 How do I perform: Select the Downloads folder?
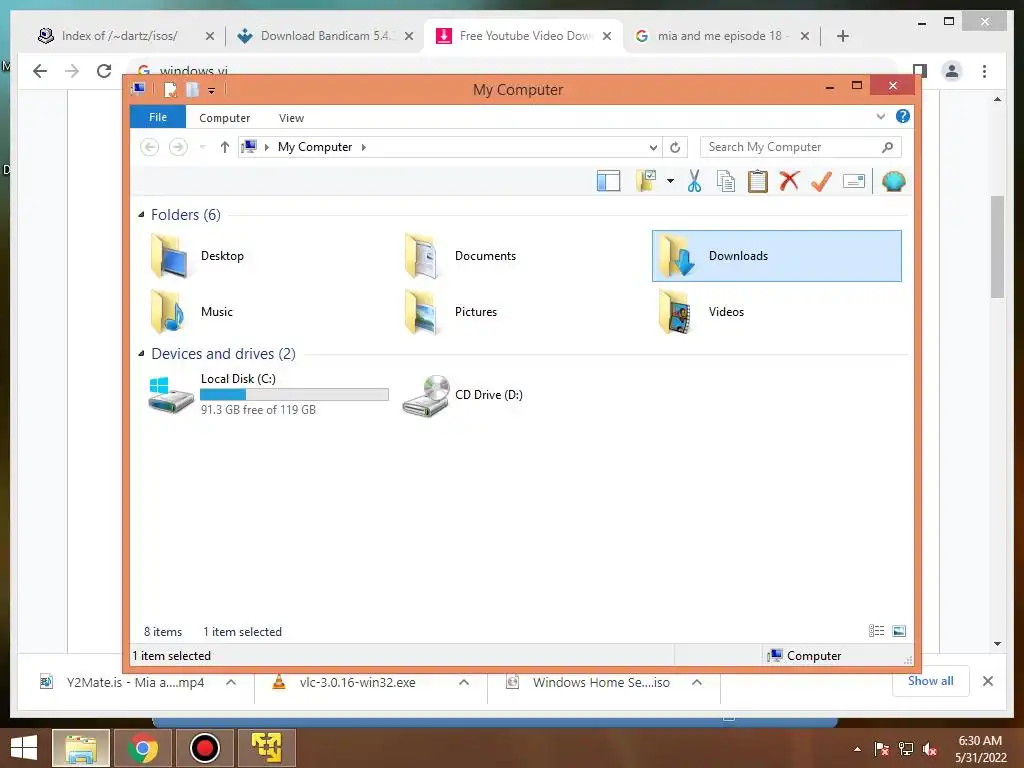point(776,256)
